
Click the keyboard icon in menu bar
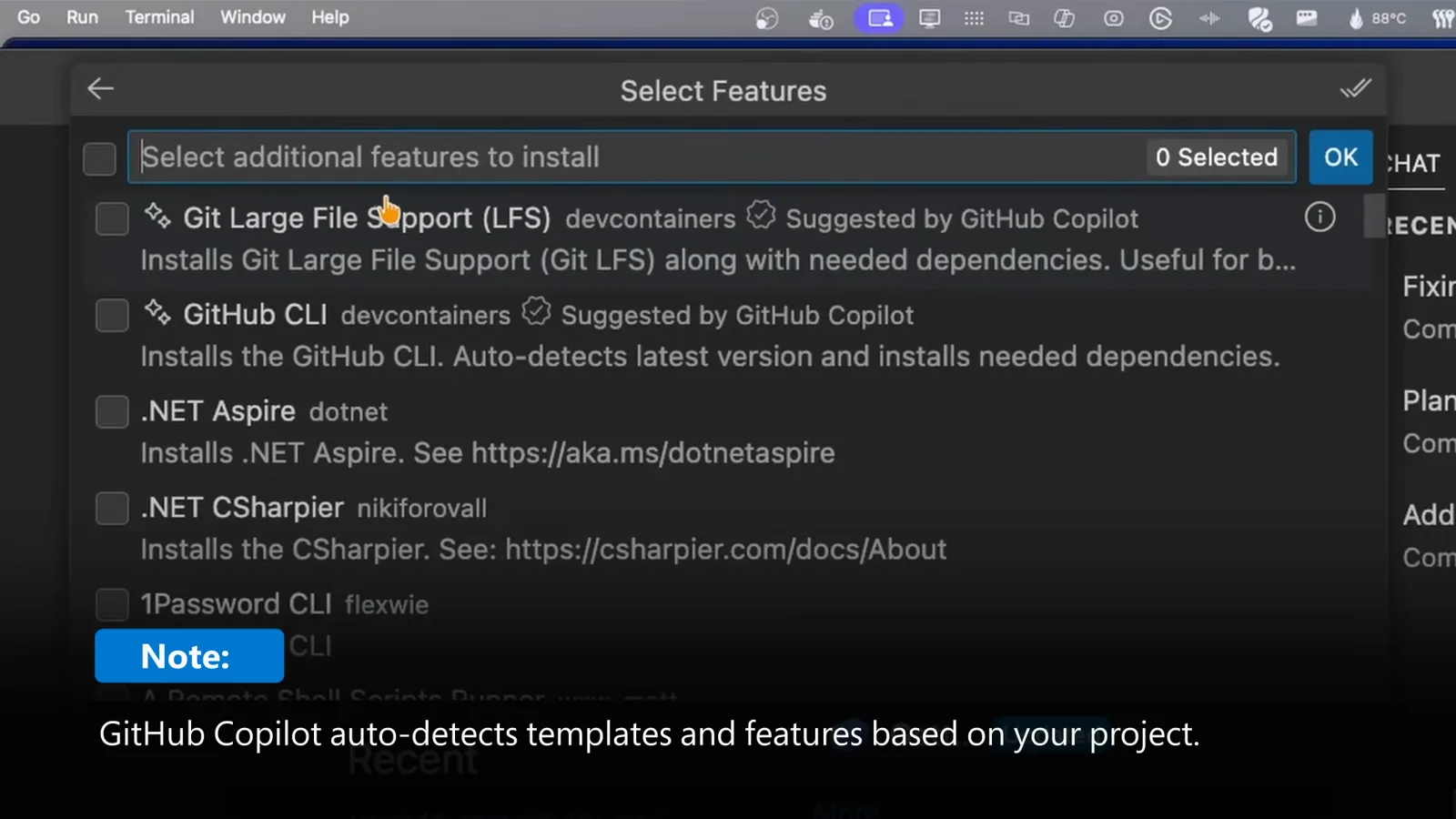(x=1307, y=18)
